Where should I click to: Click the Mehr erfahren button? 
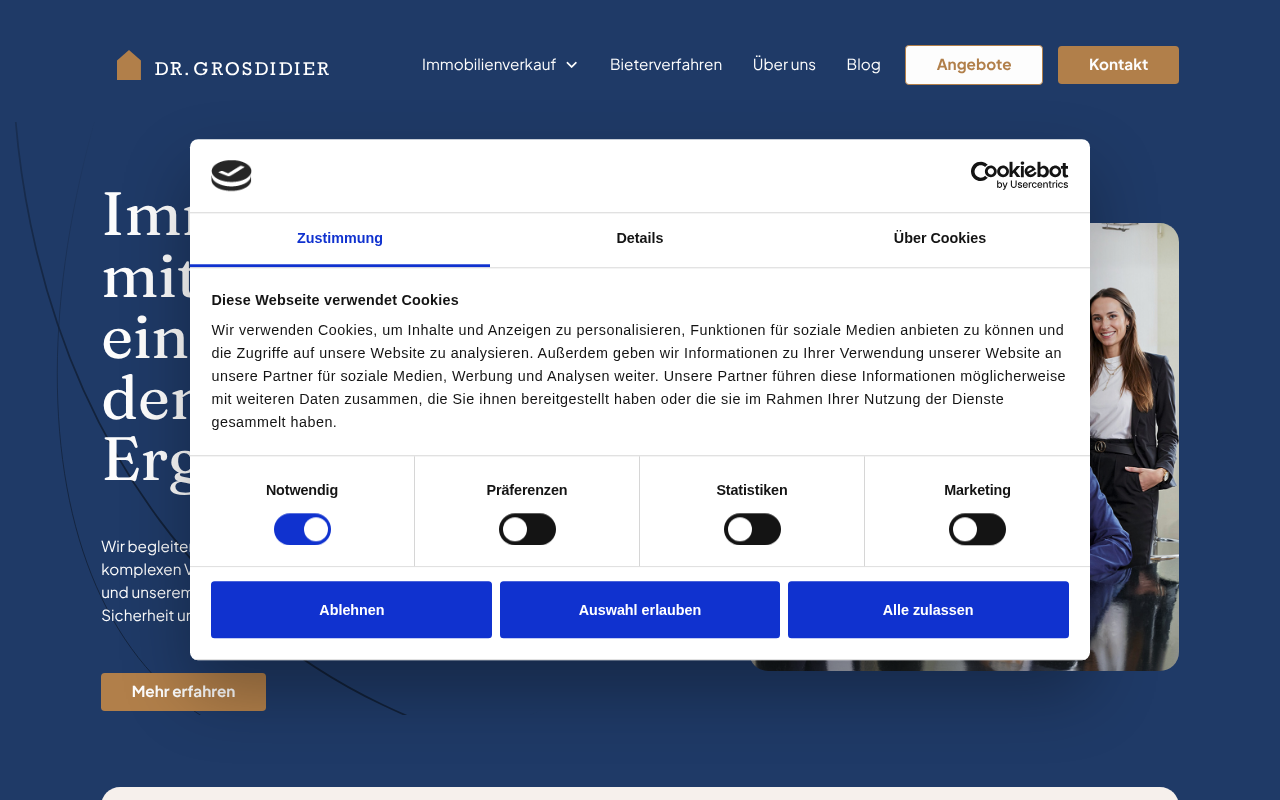coord(183,692)
